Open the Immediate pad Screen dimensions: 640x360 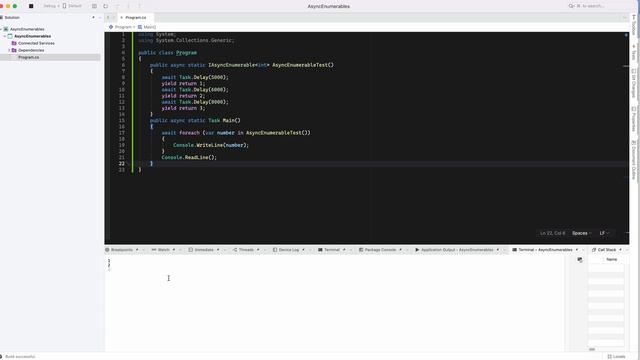204,250
